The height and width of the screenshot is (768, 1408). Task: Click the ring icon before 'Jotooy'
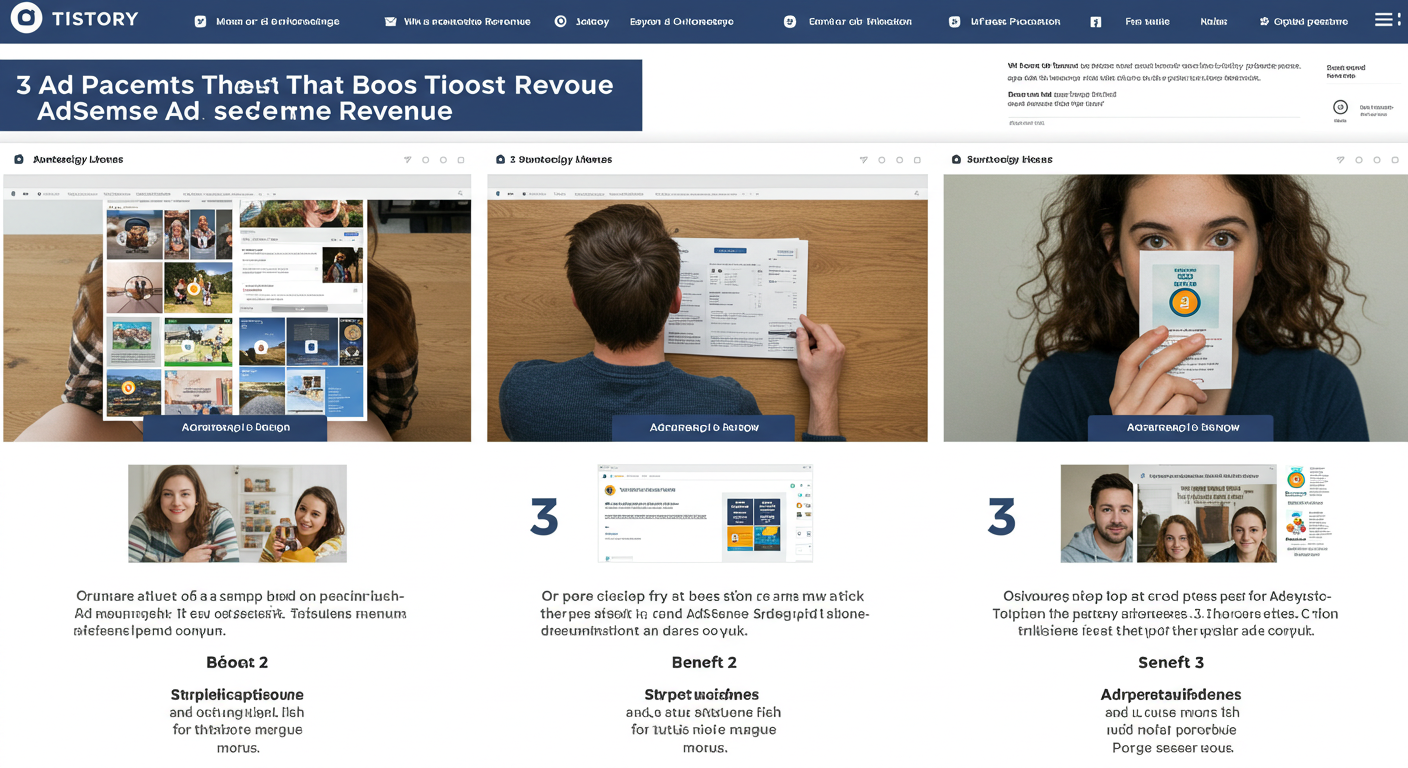560,21
